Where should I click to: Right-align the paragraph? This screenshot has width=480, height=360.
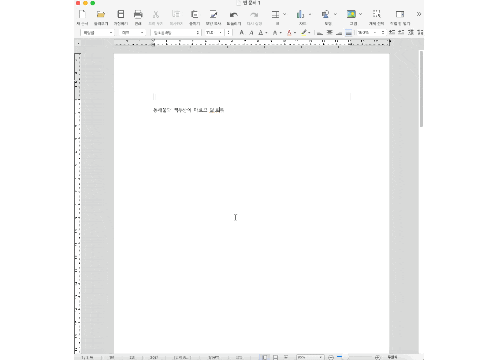click(339, 33)
